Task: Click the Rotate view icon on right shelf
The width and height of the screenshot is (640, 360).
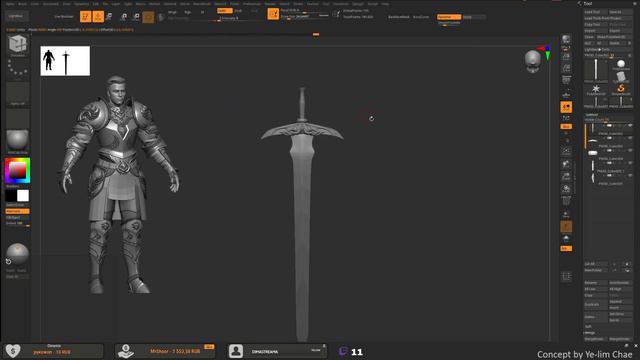Action: pos(566,189)
